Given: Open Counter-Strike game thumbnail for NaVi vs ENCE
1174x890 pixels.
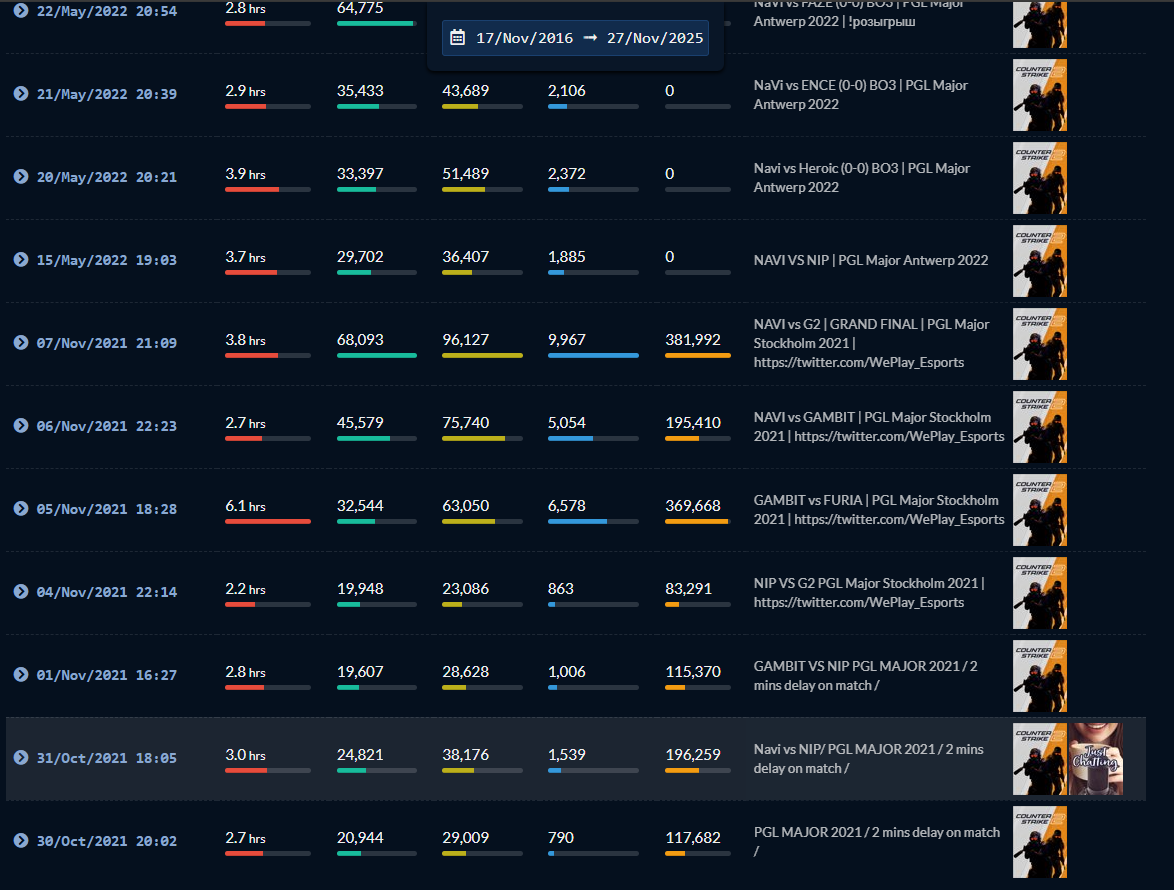Looking at the screenshot, I should 1039,95.
